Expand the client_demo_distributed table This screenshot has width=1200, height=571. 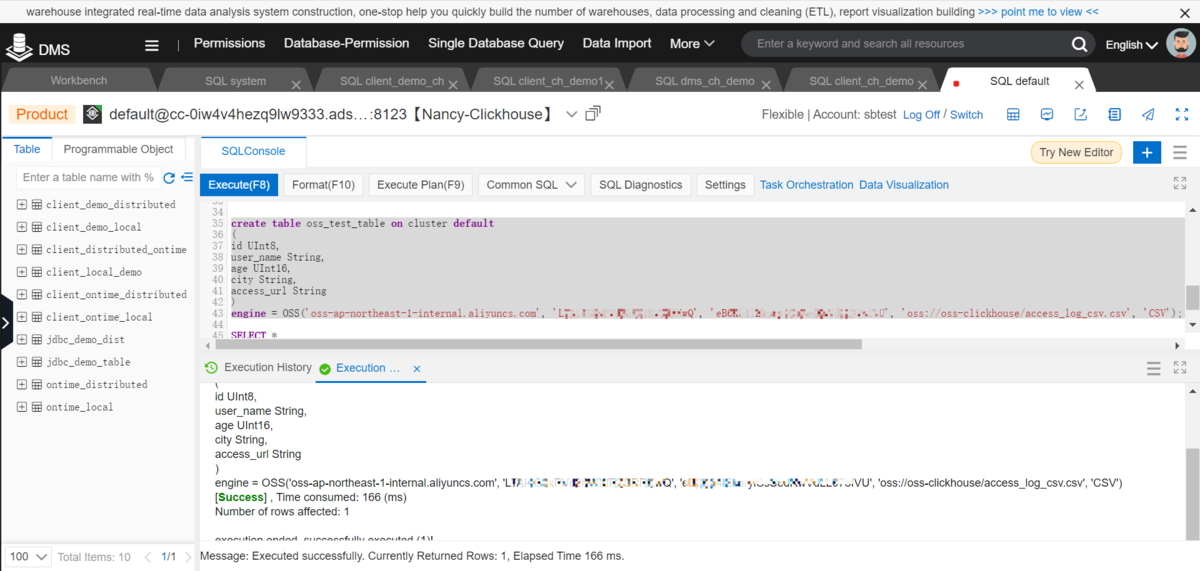(22, 204)
